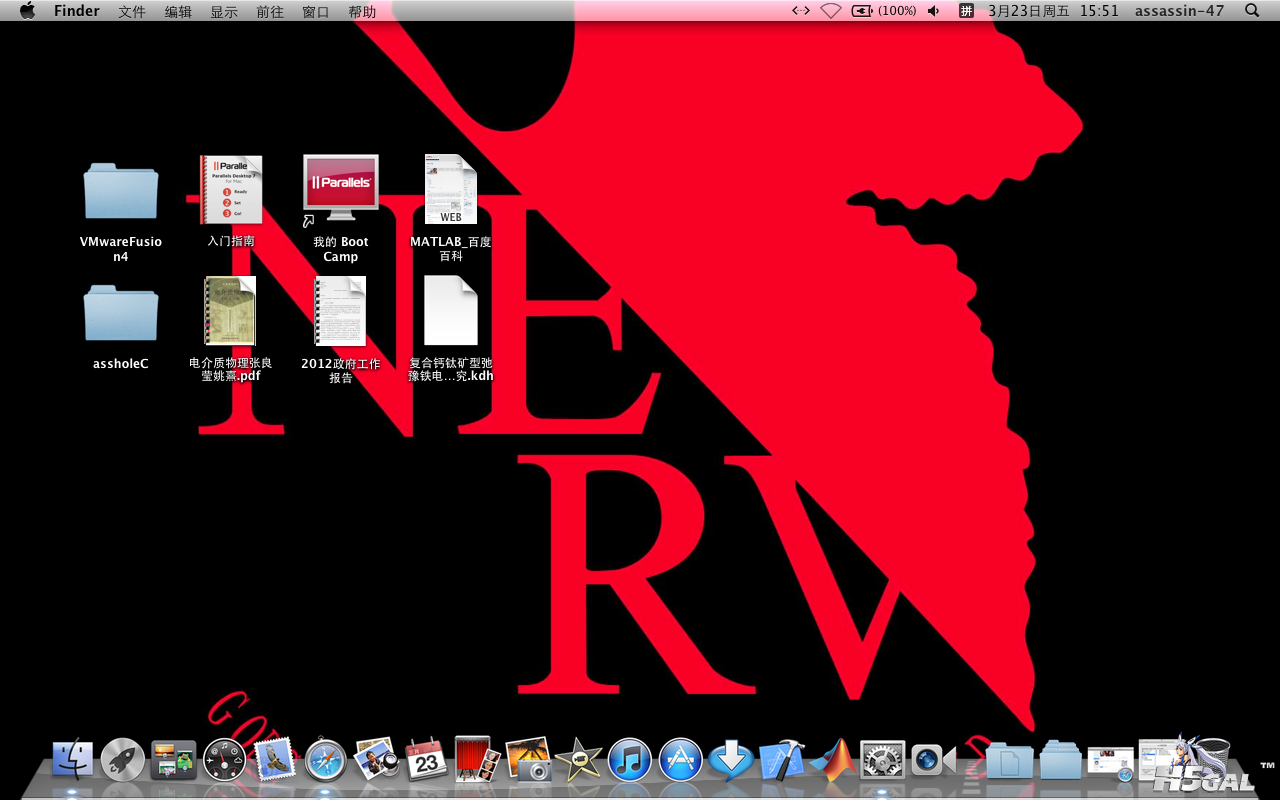Open the iCal calendar showing 23
The height and width of the screenshot is (800, 1280).
coord(427,760)
